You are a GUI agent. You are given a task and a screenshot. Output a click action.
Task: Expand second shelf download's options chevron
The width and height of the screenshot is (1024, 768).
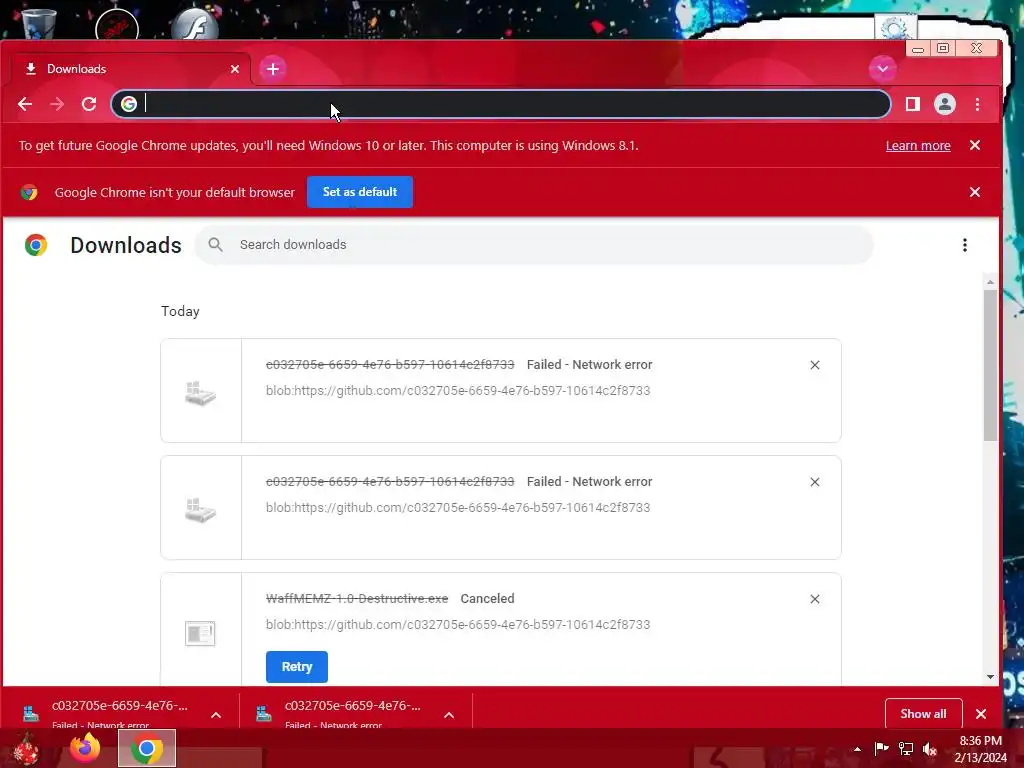click(449, 715)
